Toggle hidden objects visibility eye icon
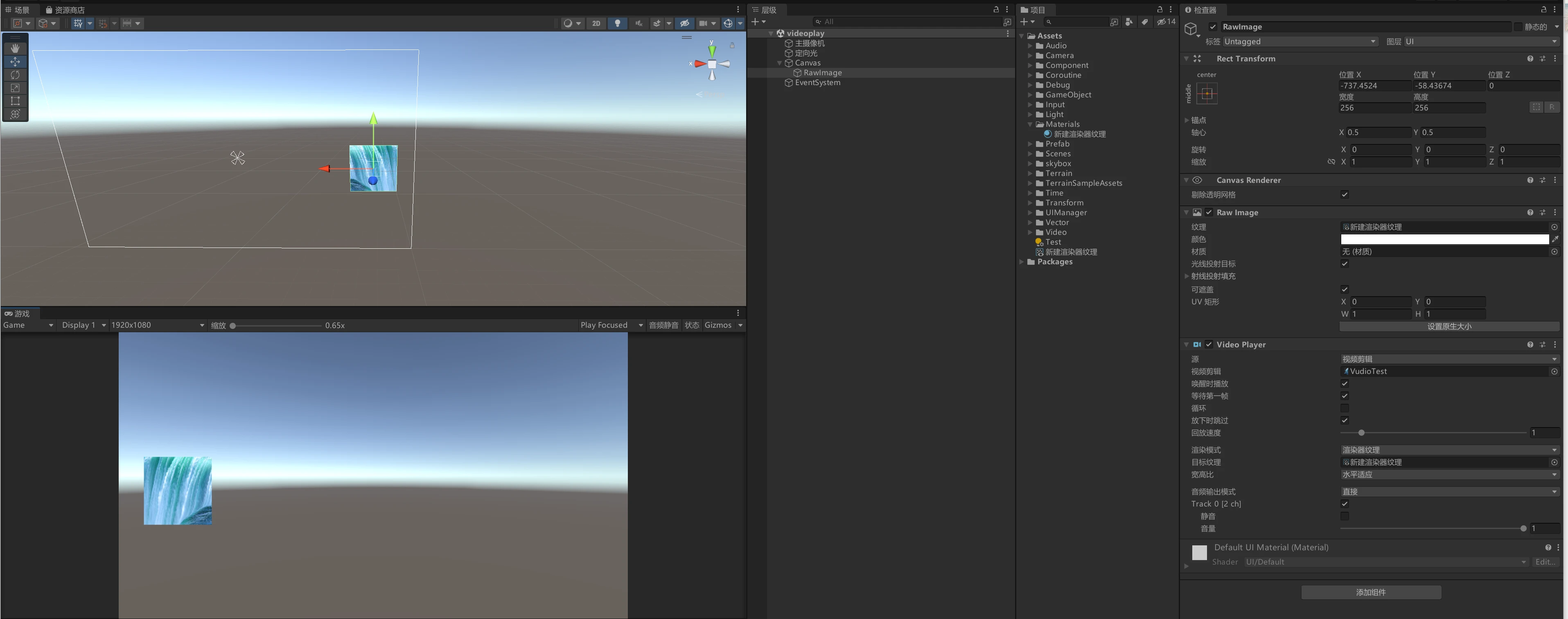The height and width of the screenshot is (619, 1568). [684, 23]
